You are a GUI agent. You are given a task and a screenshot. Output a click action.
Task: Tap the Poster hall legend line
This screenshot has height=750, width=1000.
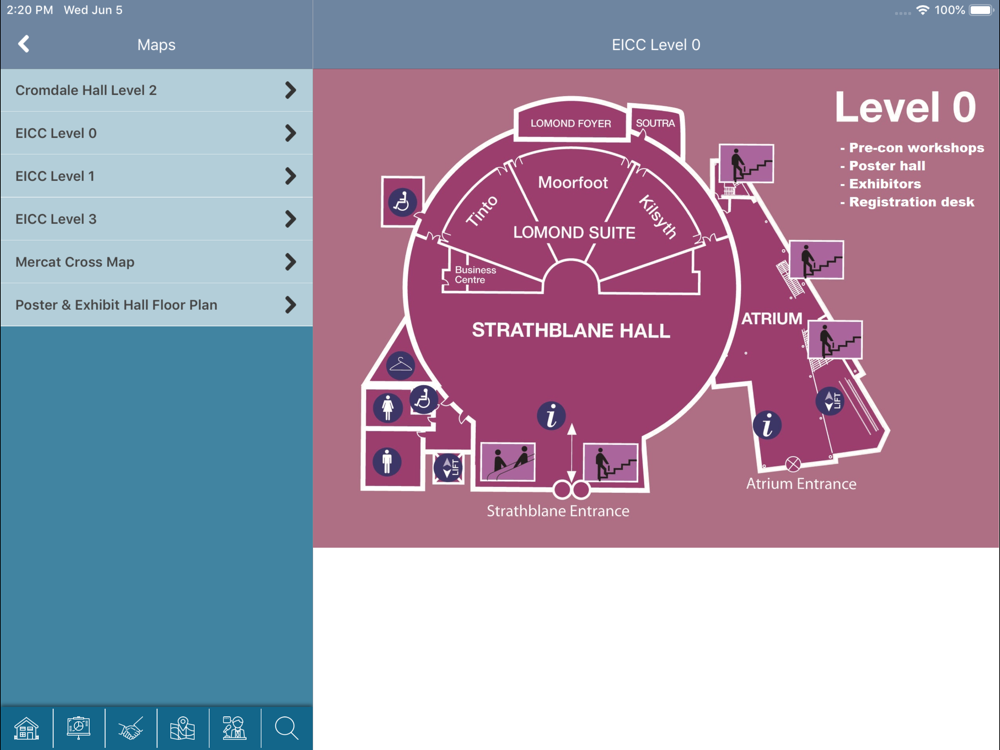point(883,166)
